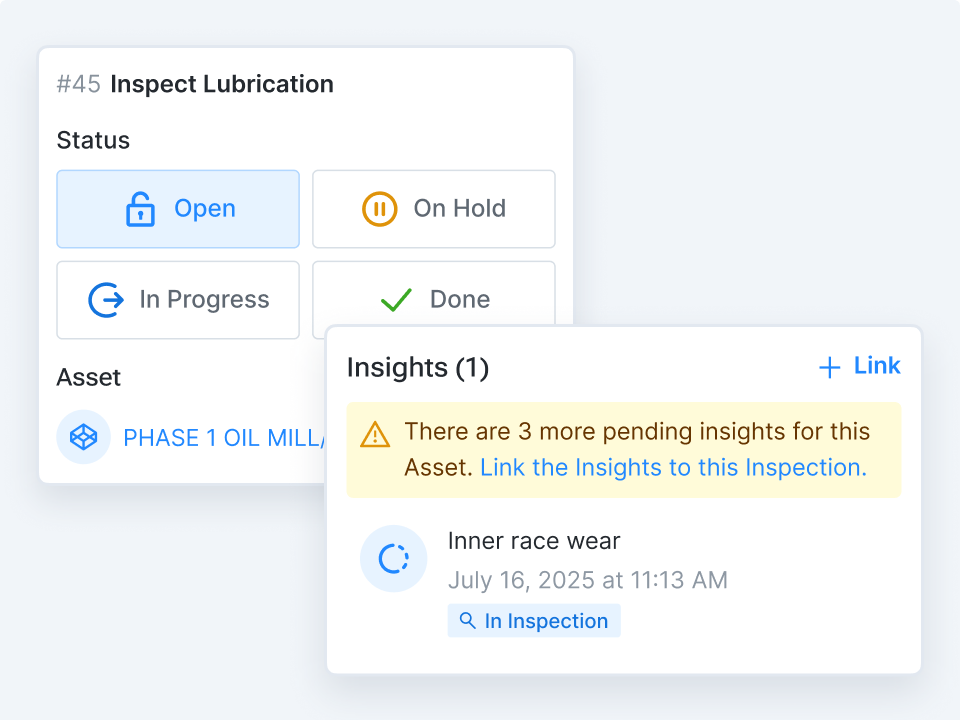This screenshot has width=960, height=720.
Task: Follow "Link the Insights to this Inspection" link
Action: click(x=673, y=467)
